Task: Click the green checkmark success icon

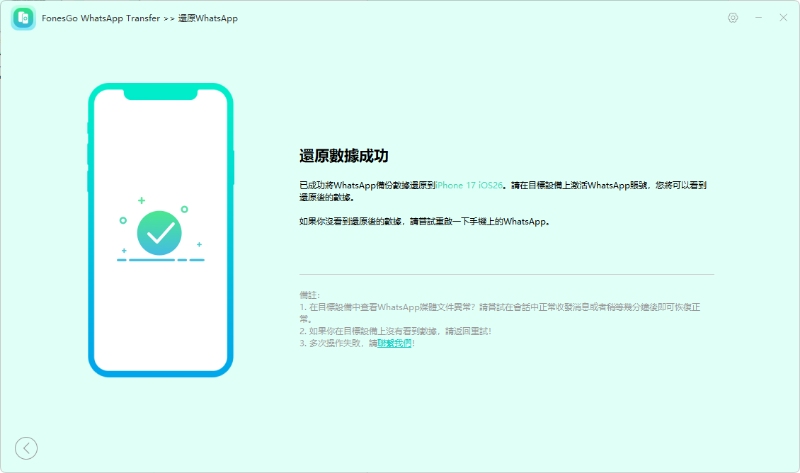Action: click(159, 233)
